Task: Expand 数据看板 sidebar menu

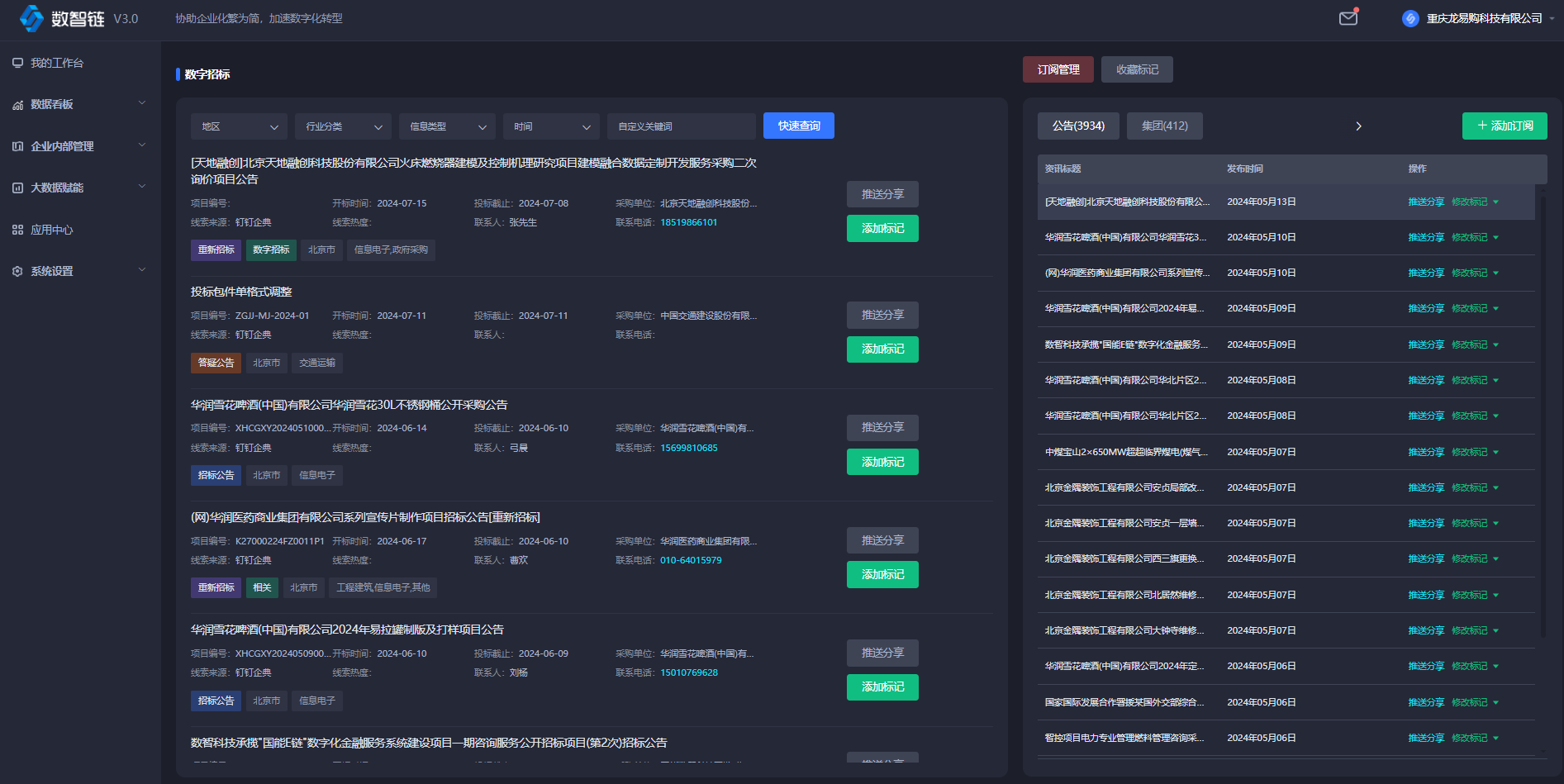Action: pos(142,103)
